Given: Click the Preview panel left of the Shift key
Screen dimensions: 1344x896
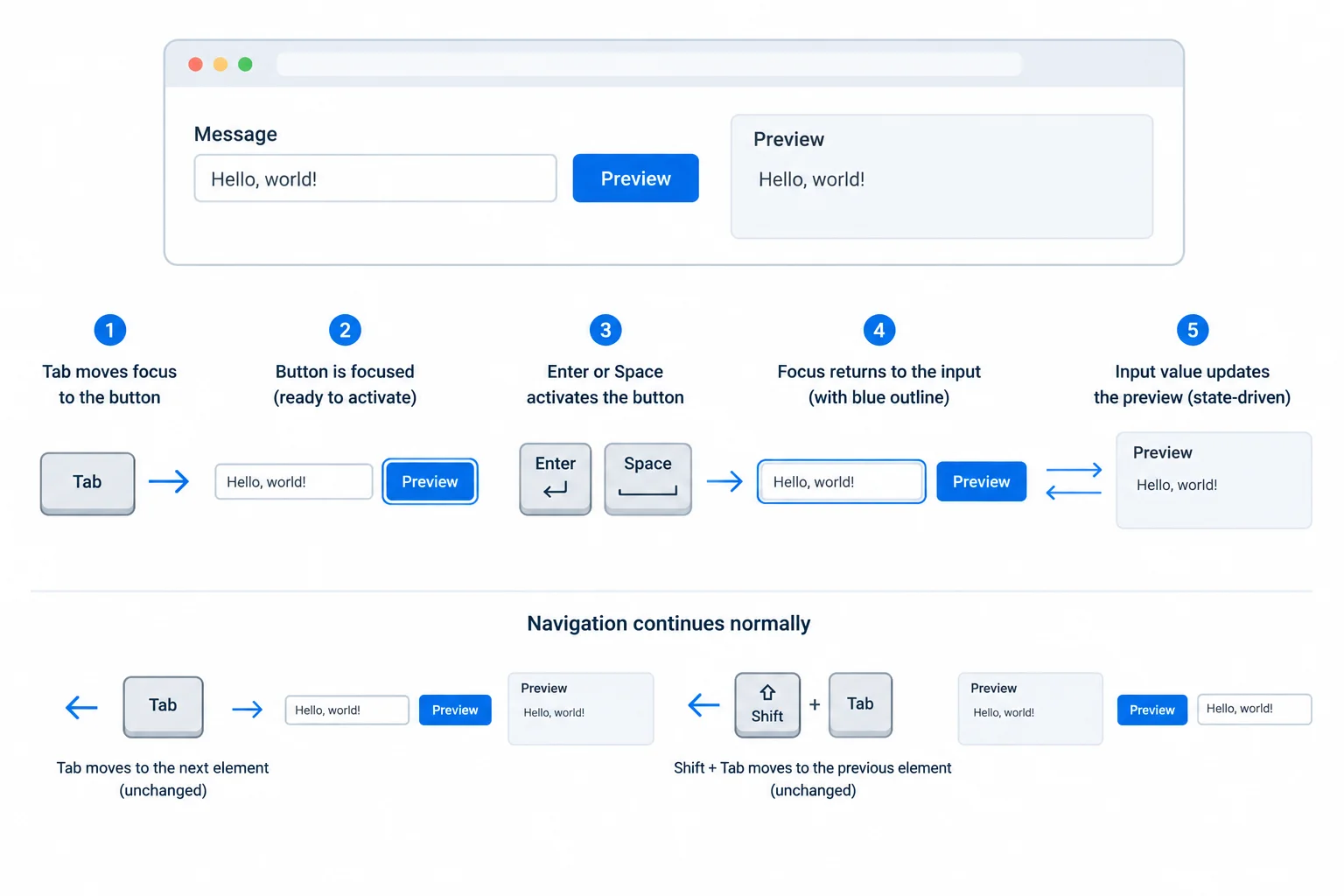Looking at the screenshot, I should 581,709.
